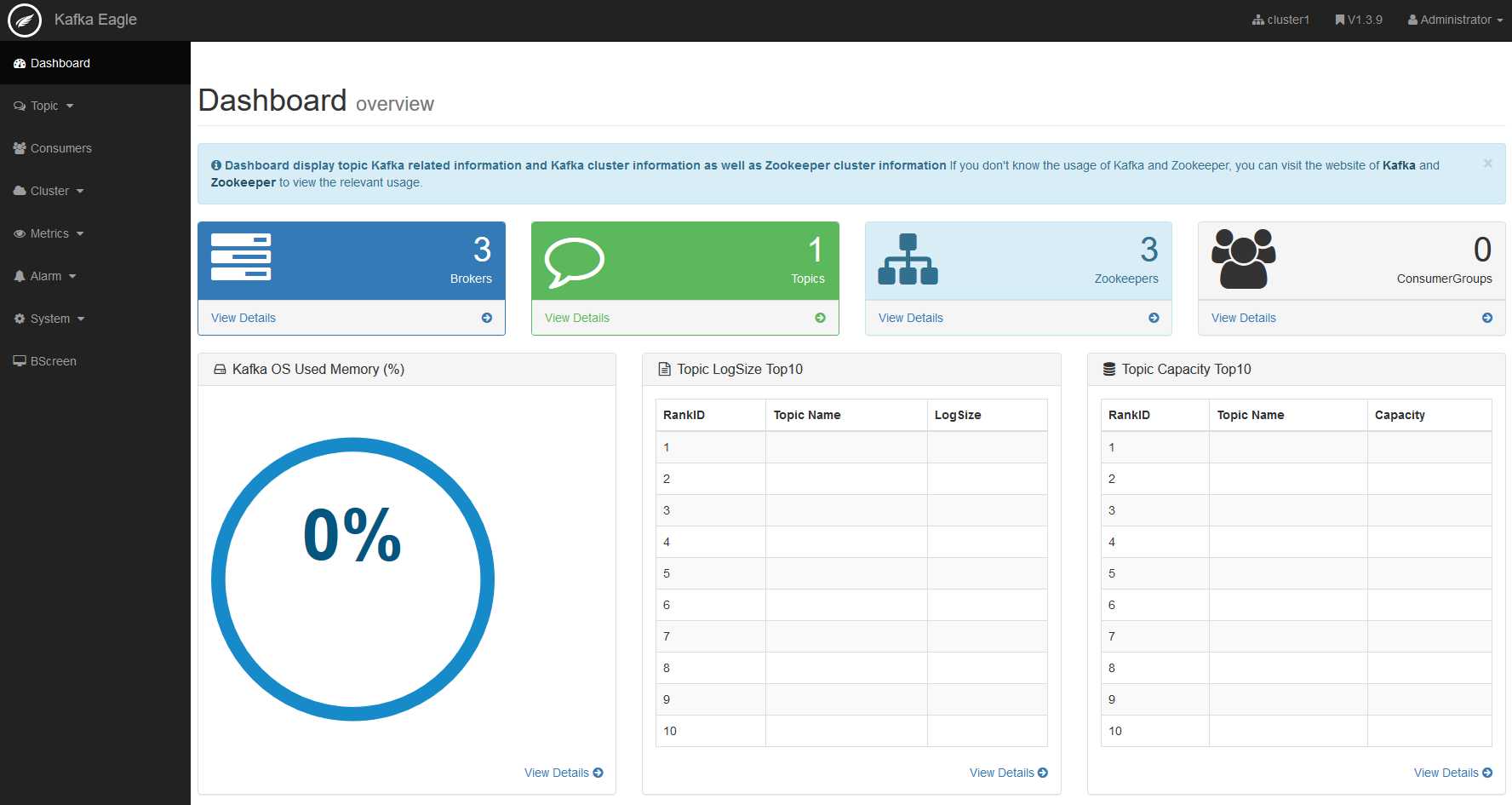This screenshot has height=805, width=1512.
Task: Click the database icon beside Topic Capacity Top10
Action: coord(1109,369)
